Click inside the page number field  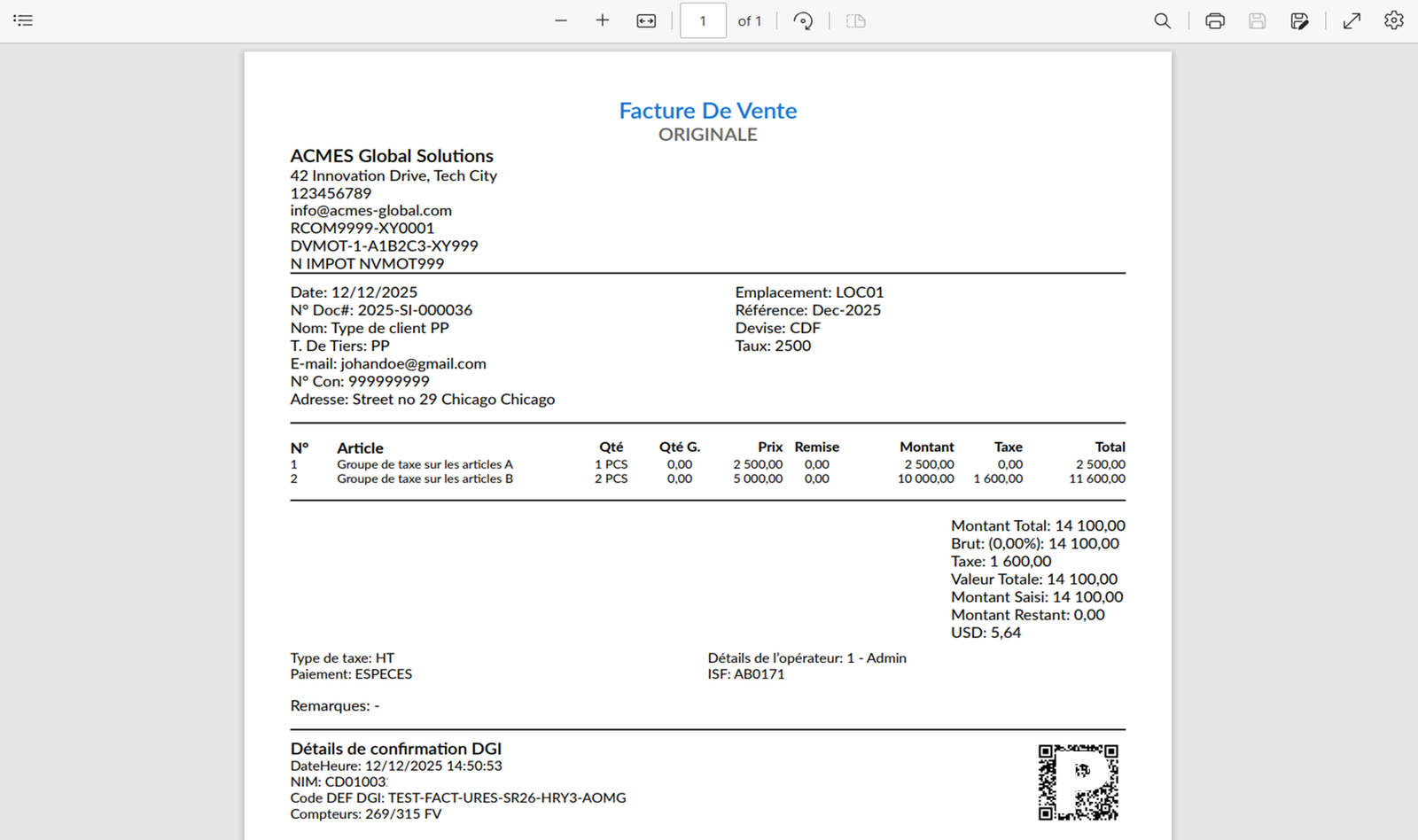point(703,20)
